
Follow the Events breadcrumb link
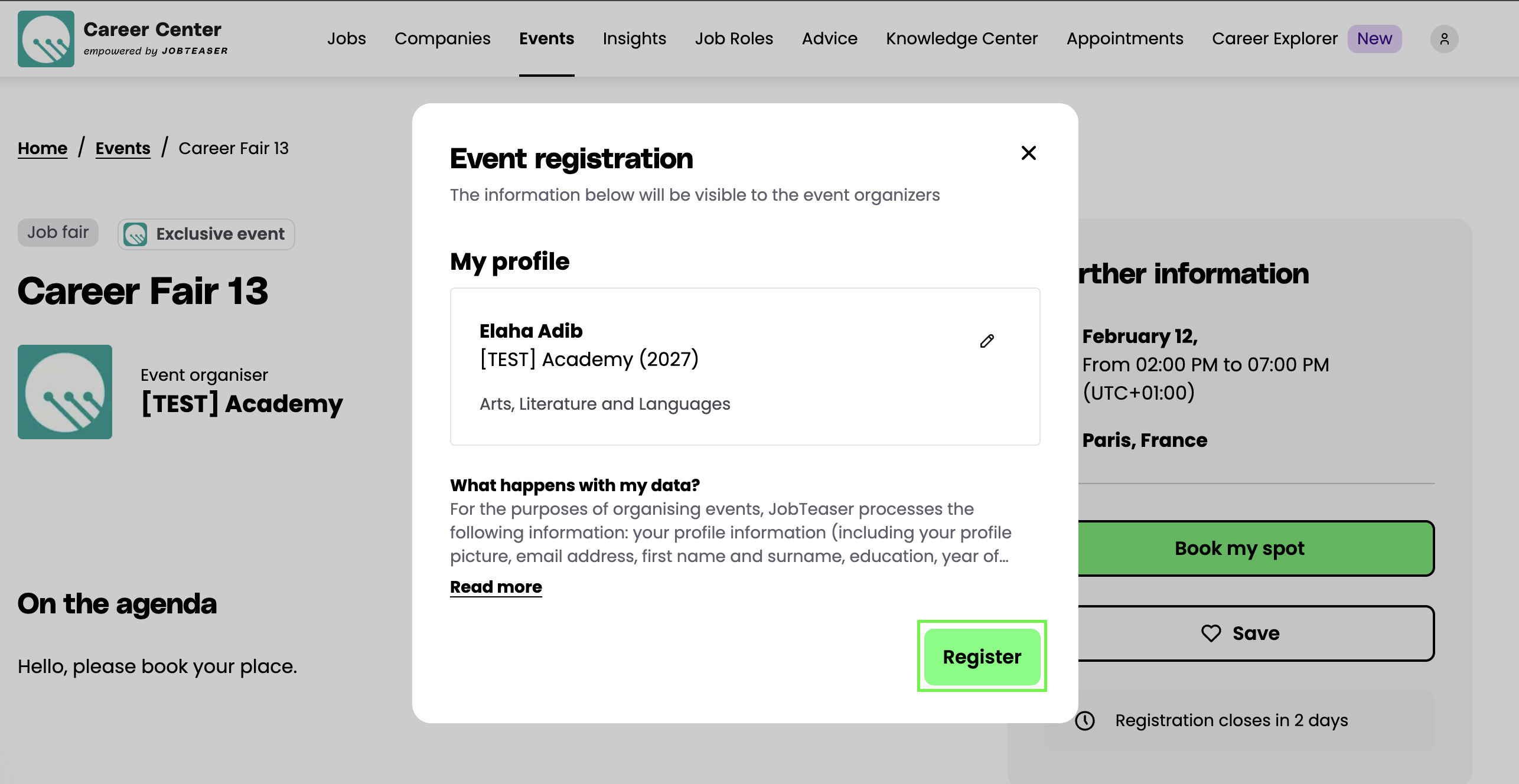pyautogui.click(x=123, y=148)
